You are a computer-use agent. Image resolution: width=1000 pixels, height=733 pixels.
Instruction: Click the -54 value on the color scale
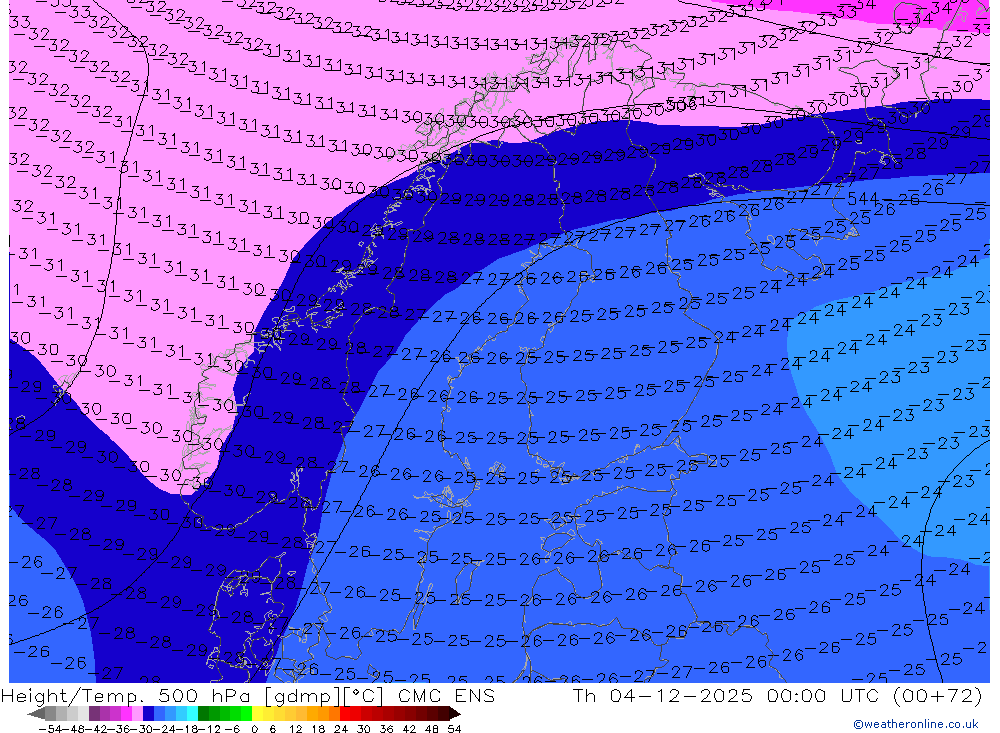[50, 729]
